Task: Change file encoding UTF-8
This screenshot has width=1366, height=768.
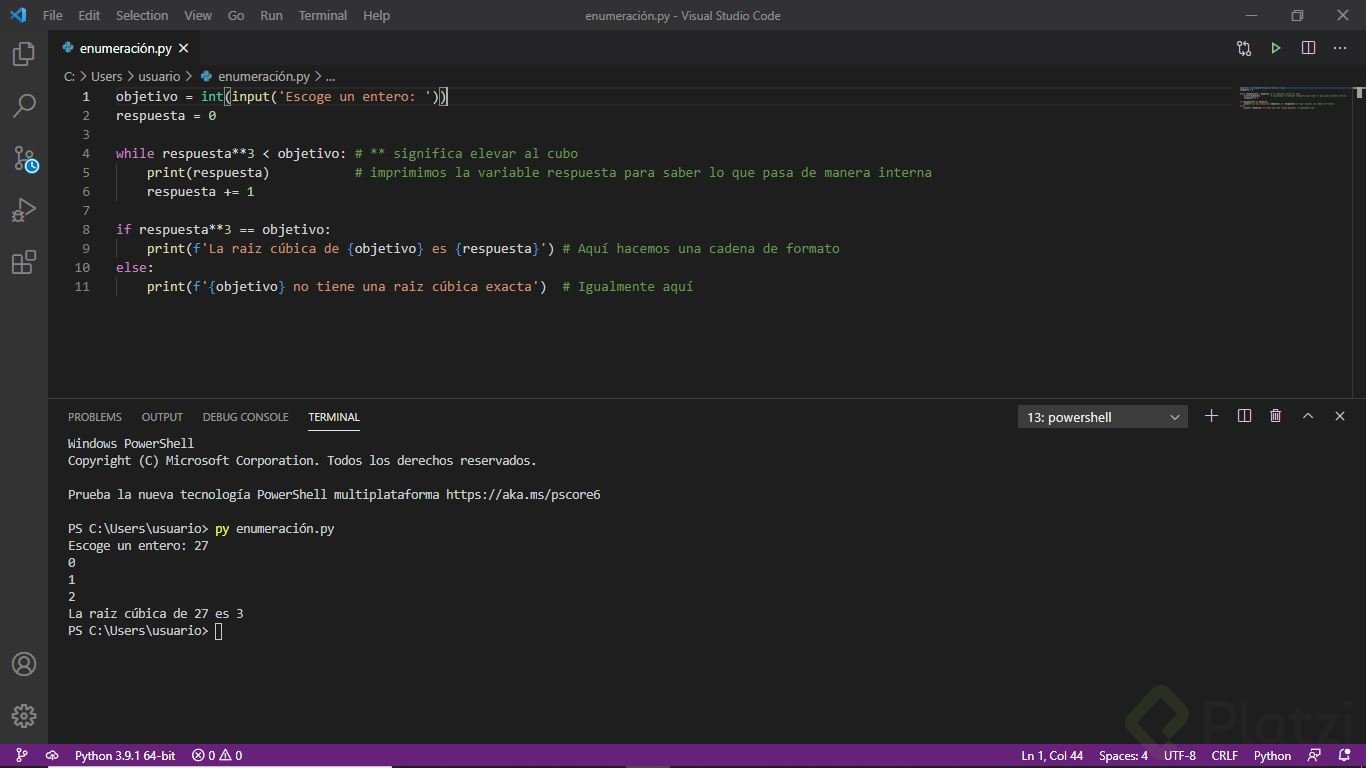Action: (x=1180, y=755)
